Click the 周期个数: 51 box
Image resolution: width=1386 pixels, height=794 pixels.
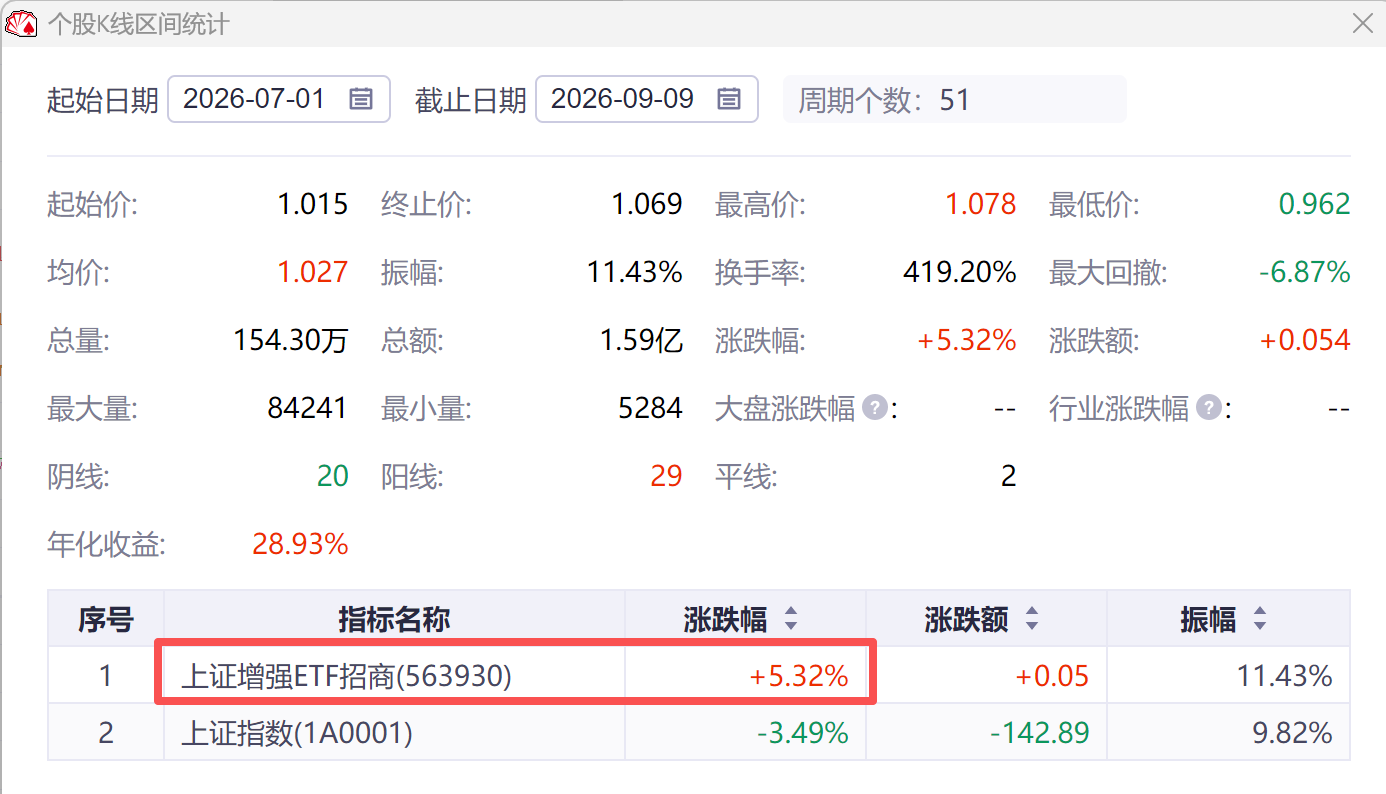click(x=955, y=99)
